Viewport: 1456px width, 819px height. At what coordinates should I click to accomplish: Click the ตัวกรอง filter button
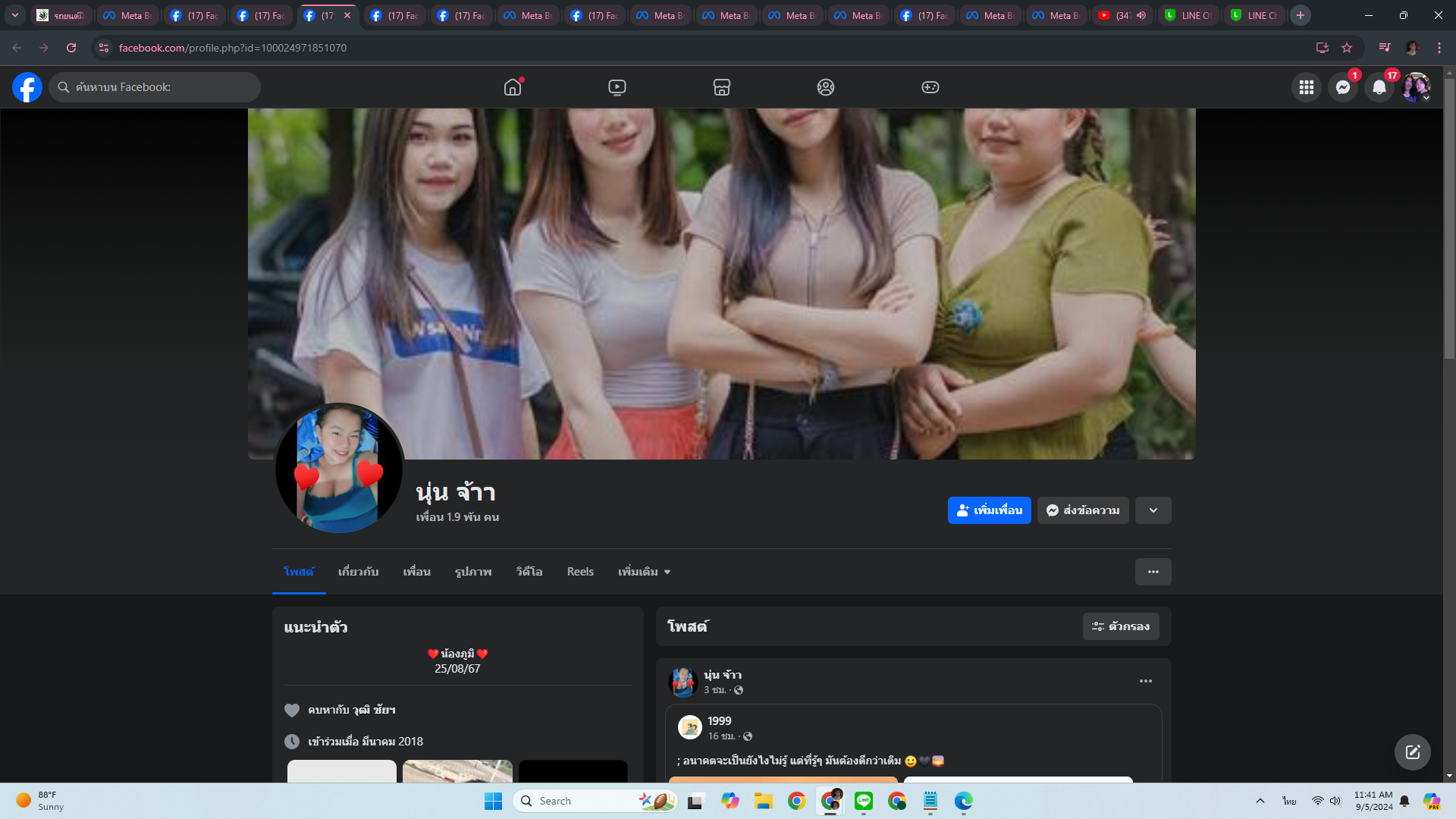(x=1120, y=626)
